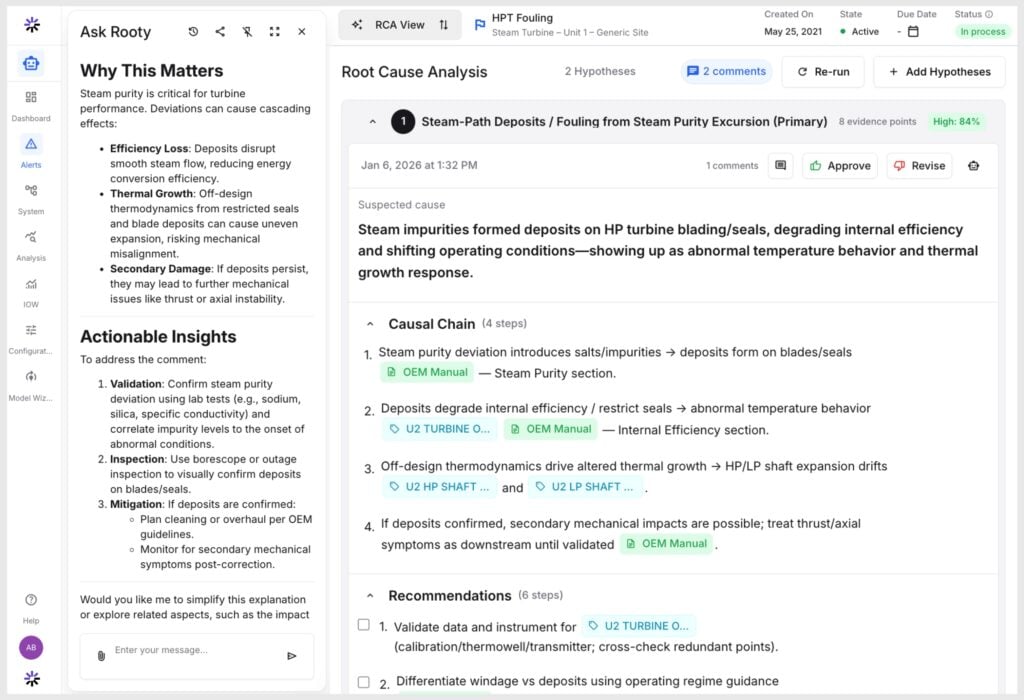Open U2 TURBINE O... tag in Recommendations
The image size is (1024, 700).
638,626
